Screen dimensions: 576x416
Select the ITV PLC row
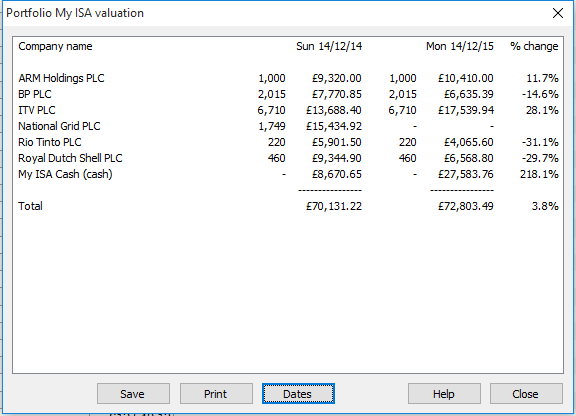288,110
